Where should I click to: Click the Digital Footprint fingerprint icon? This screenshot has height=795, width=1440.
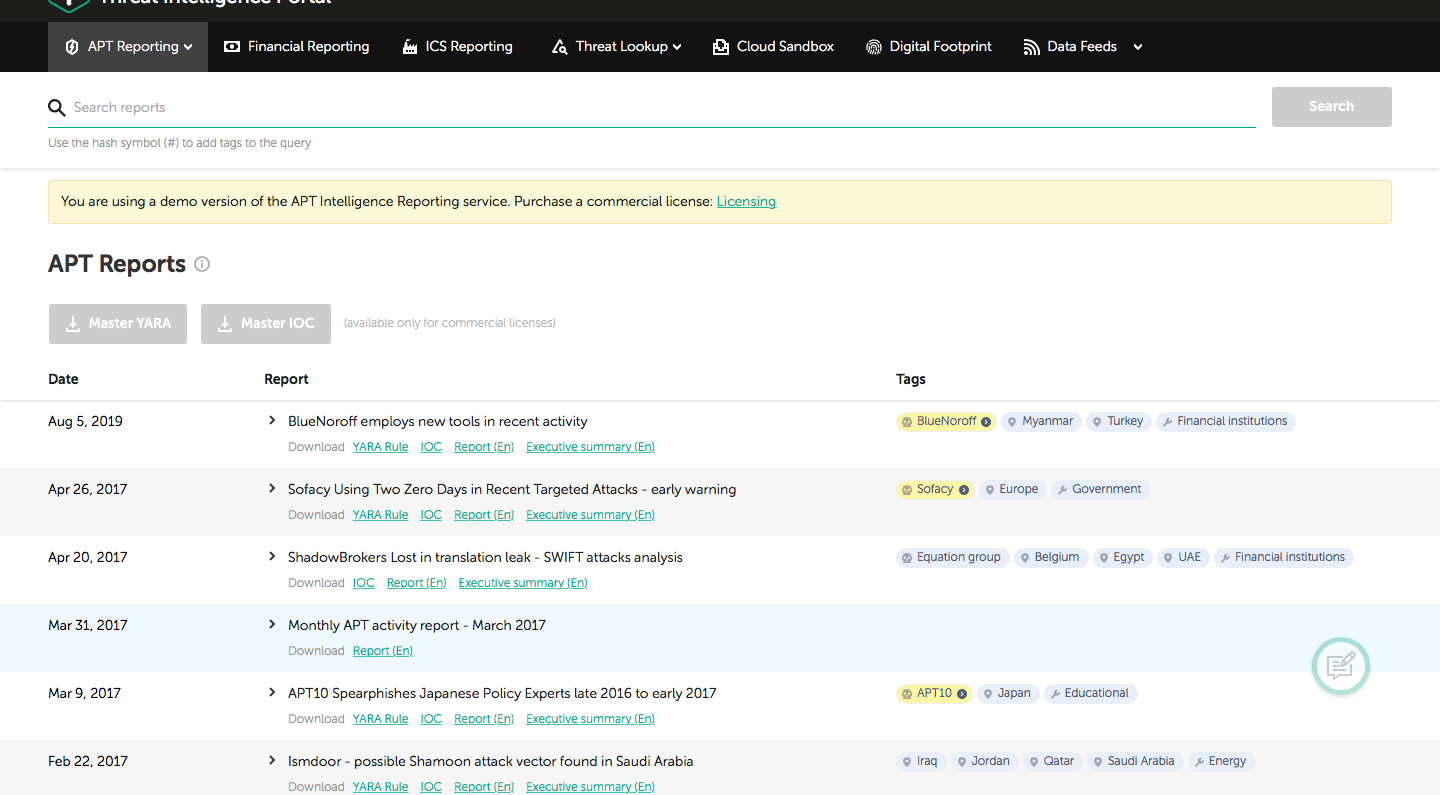[874, 47]
